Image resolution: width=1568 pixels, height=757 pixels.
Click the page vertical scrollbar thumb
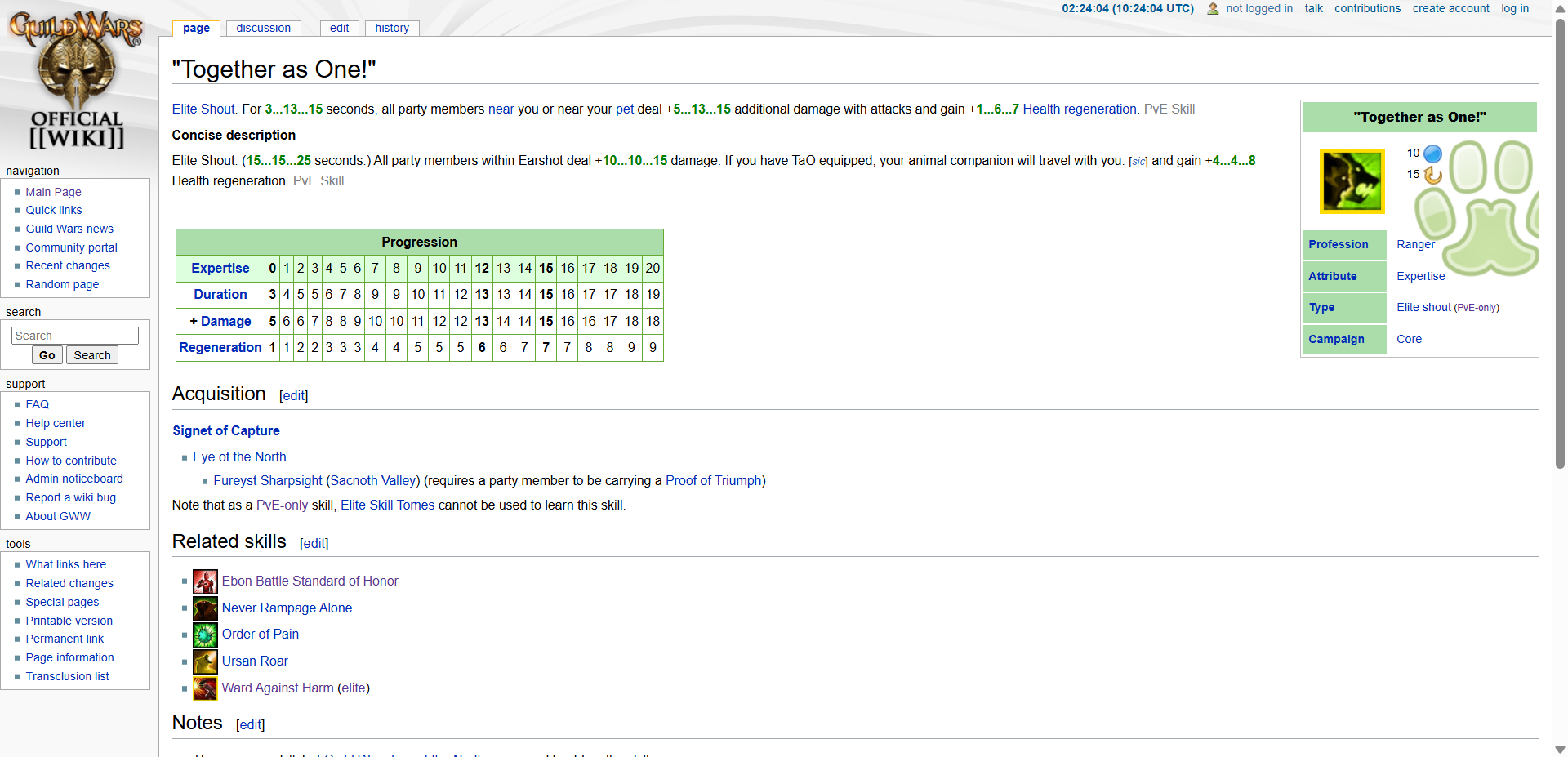pyautogui.click(x=1560, y=243)
